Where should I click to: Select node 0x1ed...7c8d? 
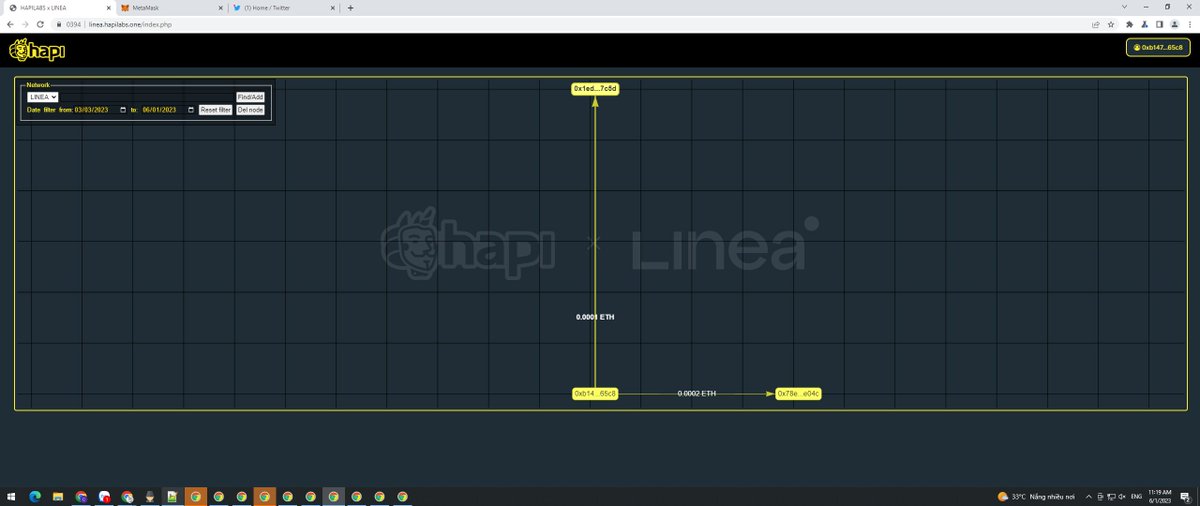595,89
